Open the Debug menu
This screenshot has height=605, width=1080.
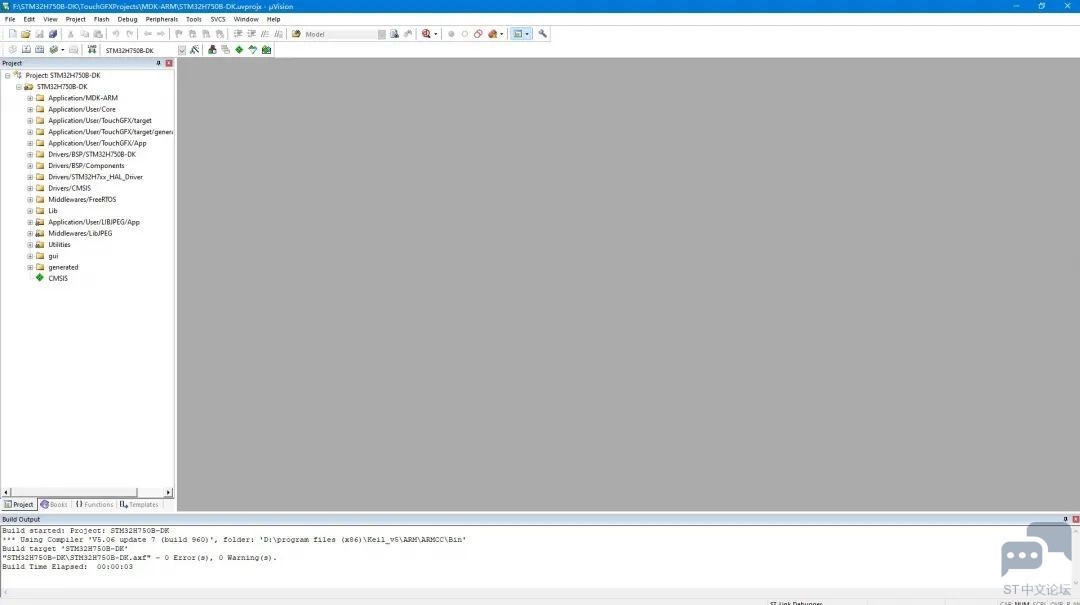(x=127, y=19)
